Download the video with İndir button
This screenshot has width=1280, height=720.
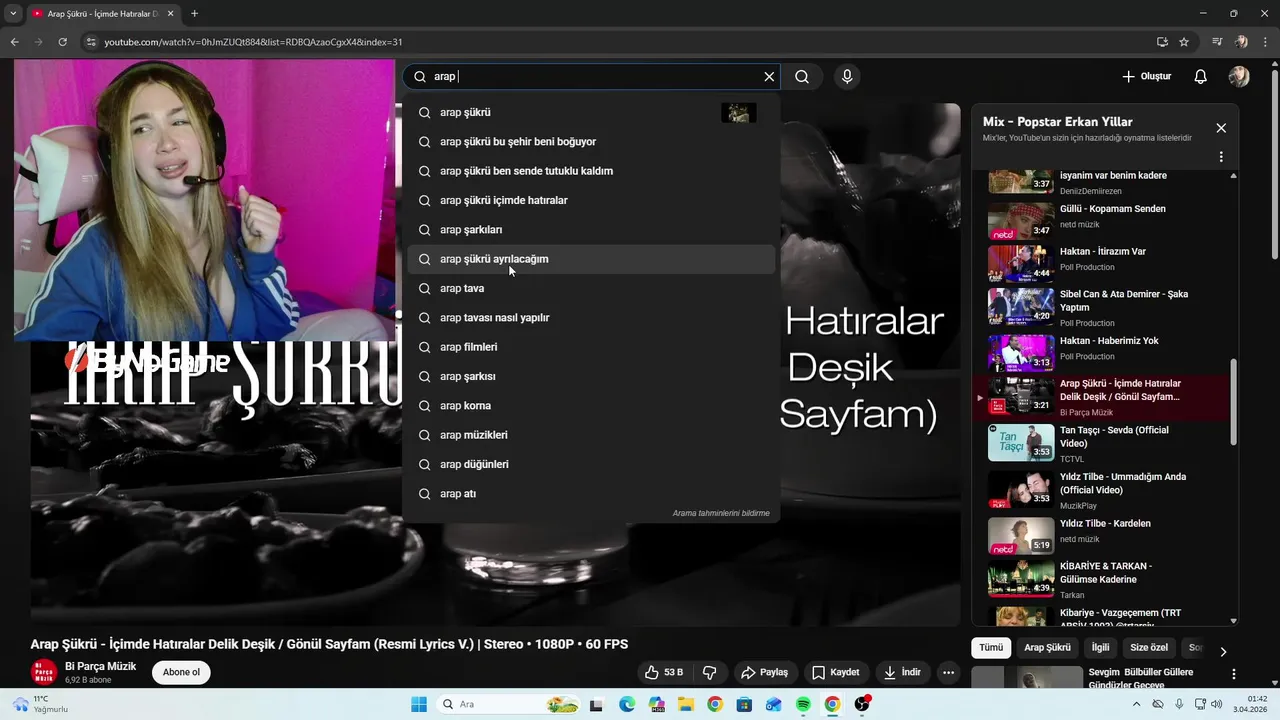pos(902,672)
